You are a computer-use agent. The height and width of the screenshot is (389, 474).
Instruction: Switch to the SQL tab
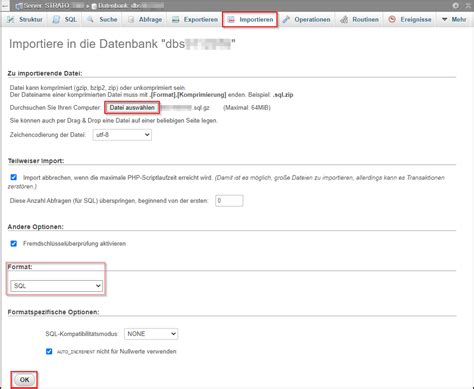click(x=65, y=20)
